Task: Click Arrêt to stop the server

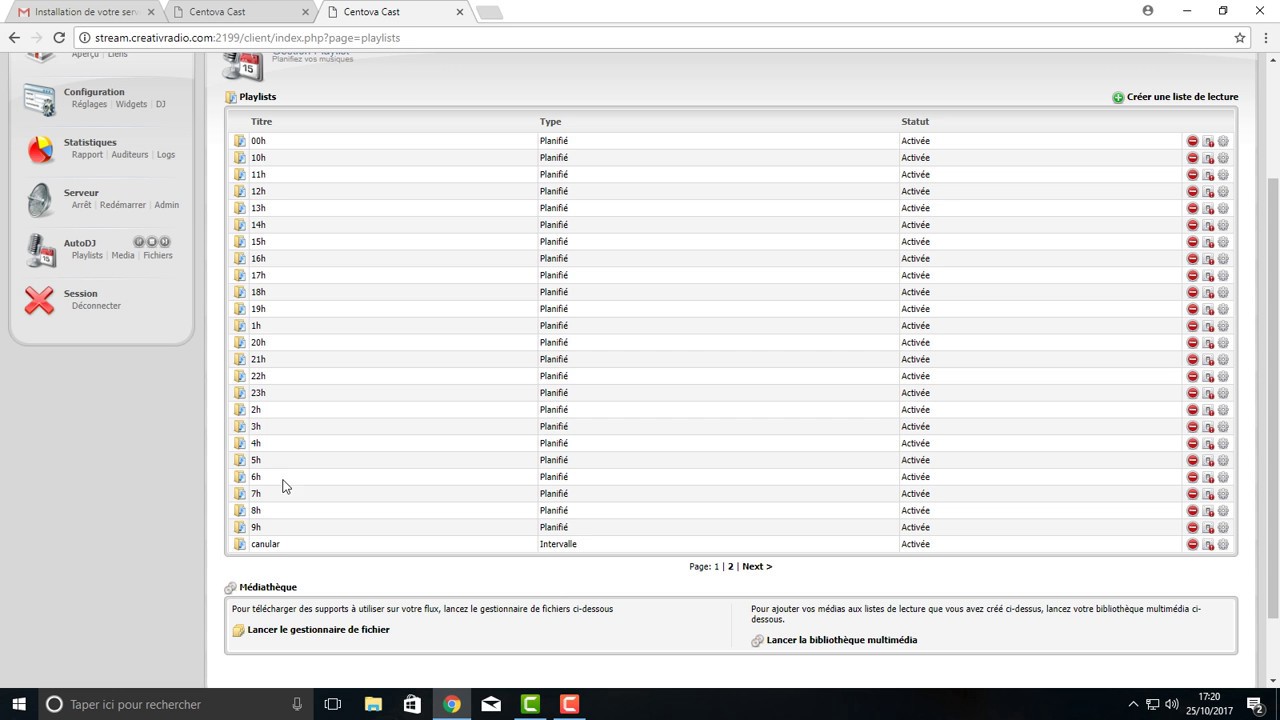Action: tap(81, 205)
